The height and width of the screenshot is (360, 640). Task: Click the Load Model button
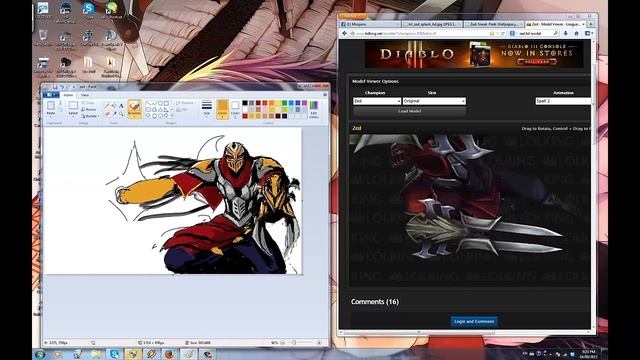409,111
